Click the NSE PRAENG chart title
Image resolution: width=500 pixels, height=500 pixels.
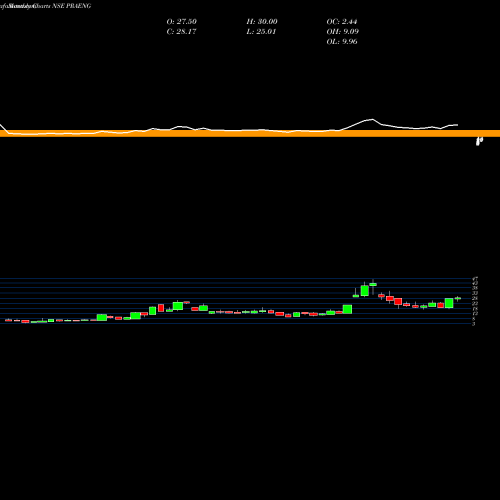tap(72, 6)
